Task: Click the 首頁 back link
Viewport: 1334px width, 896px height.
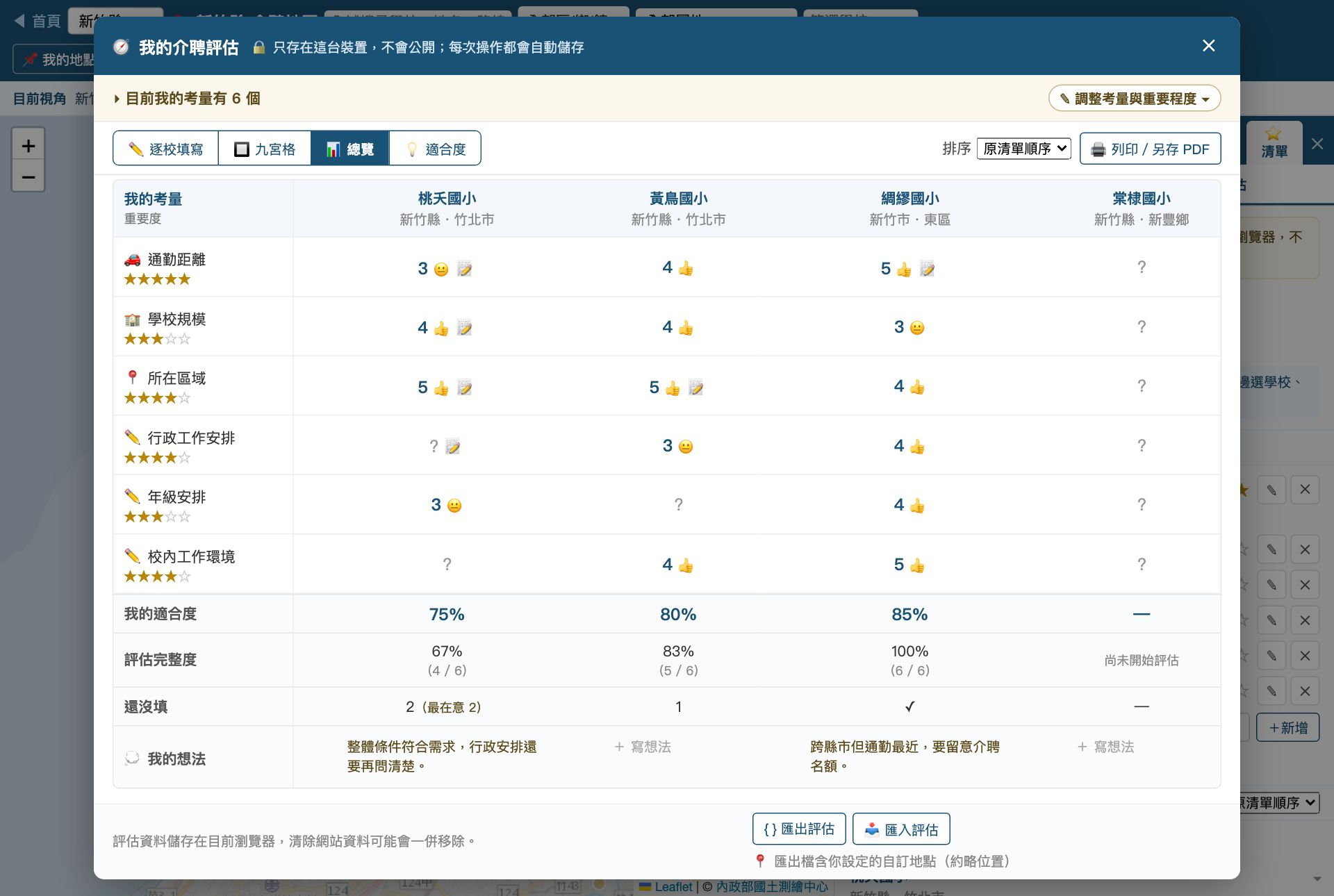Action: pos(38,21)
